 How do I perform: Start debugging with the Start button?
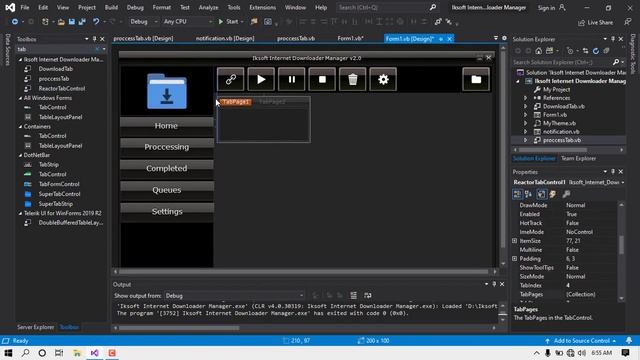click(229, 22)
